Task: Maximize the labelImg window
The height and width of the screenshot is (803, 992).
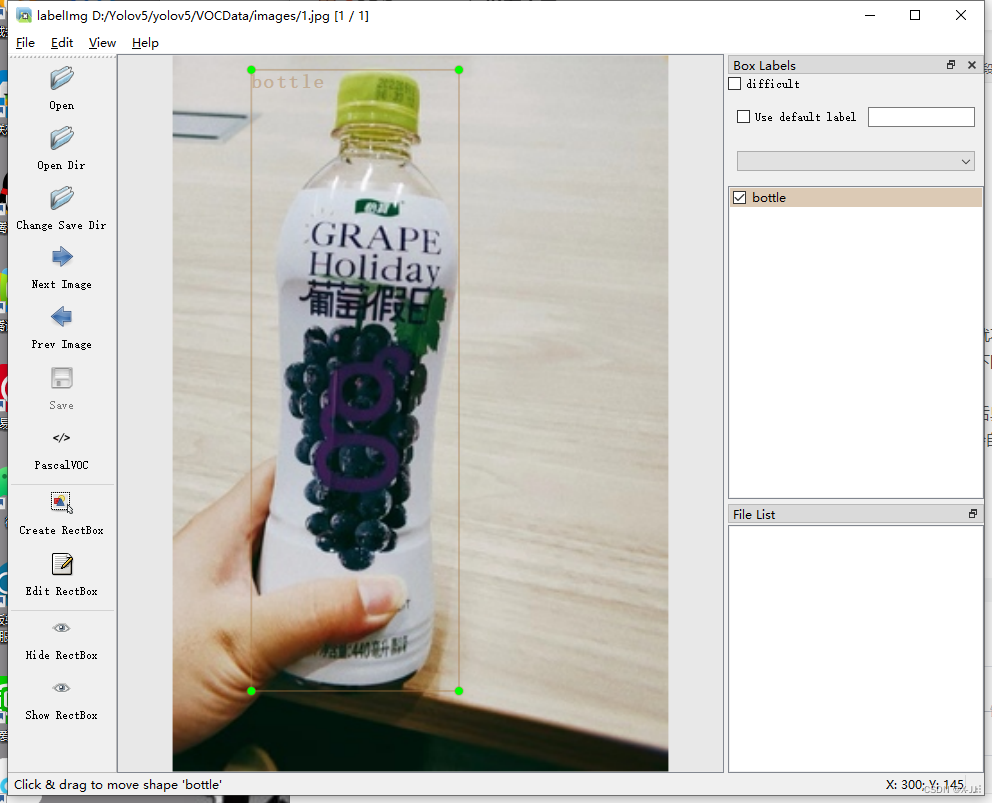Action: (x=915, y=15)
